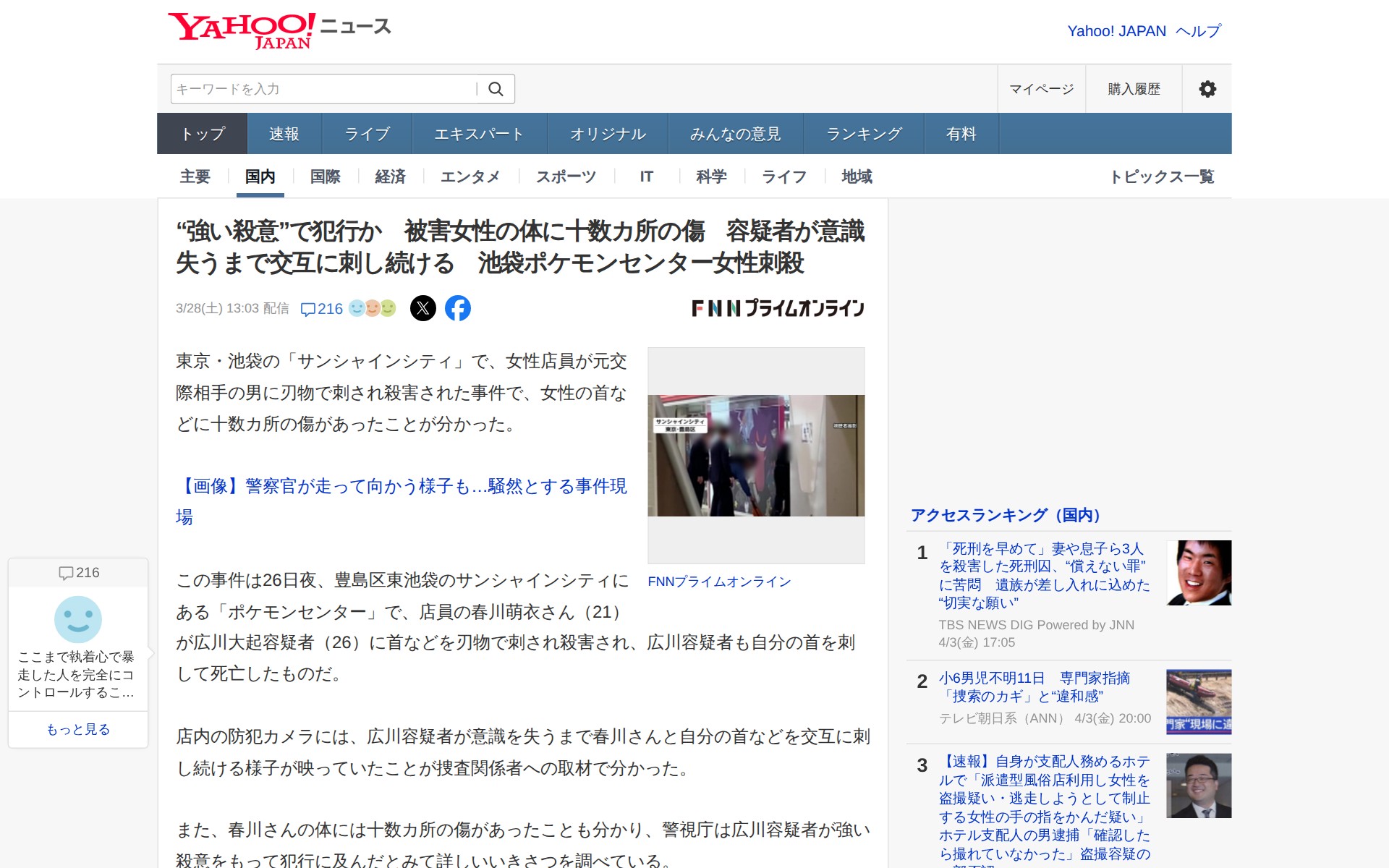The image size is (1389, 868).
Task: Open settings via the gear icon
Action: point(1207,89)
